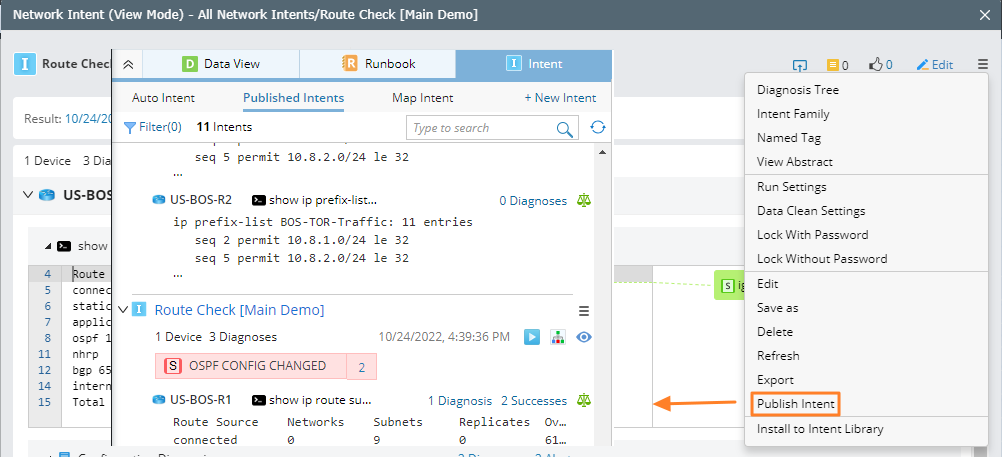The image size is (1002, 457).
Task: Click the green scale icon beside US-BOS-R1
Action: 584,400
